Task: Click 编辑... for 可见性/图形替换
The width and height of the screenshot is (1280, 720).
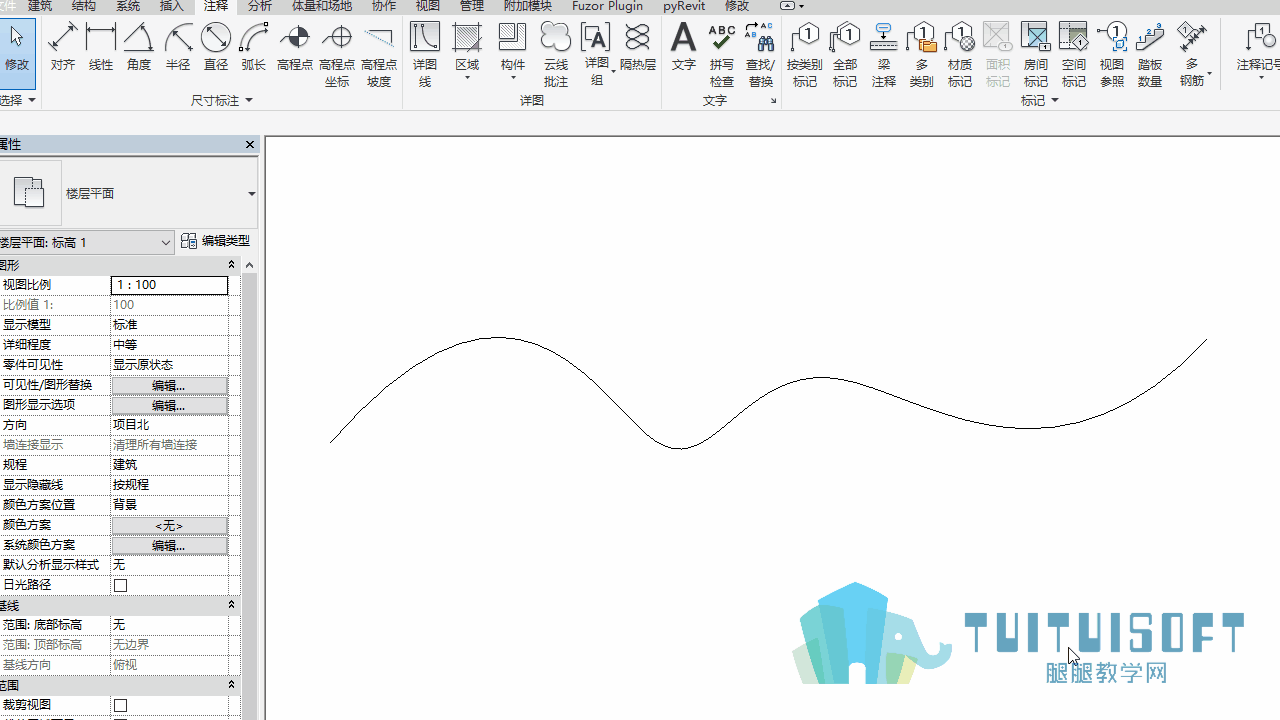Action: pos(169,385)
